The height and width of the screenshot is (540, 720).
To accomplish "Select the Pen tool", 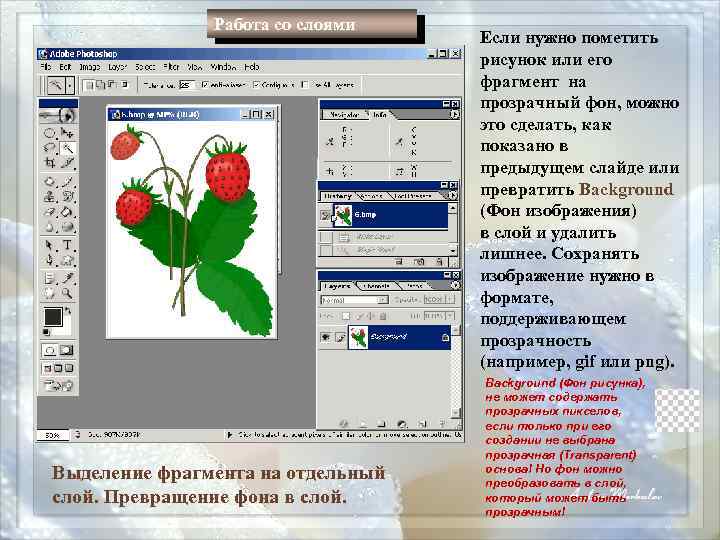I will (49, 260).
